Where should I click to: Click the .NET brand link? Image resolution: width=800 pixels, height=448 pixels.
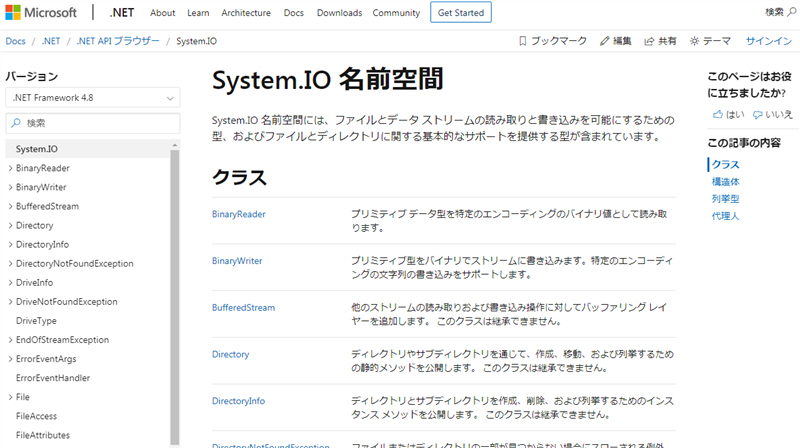(121, 12)
